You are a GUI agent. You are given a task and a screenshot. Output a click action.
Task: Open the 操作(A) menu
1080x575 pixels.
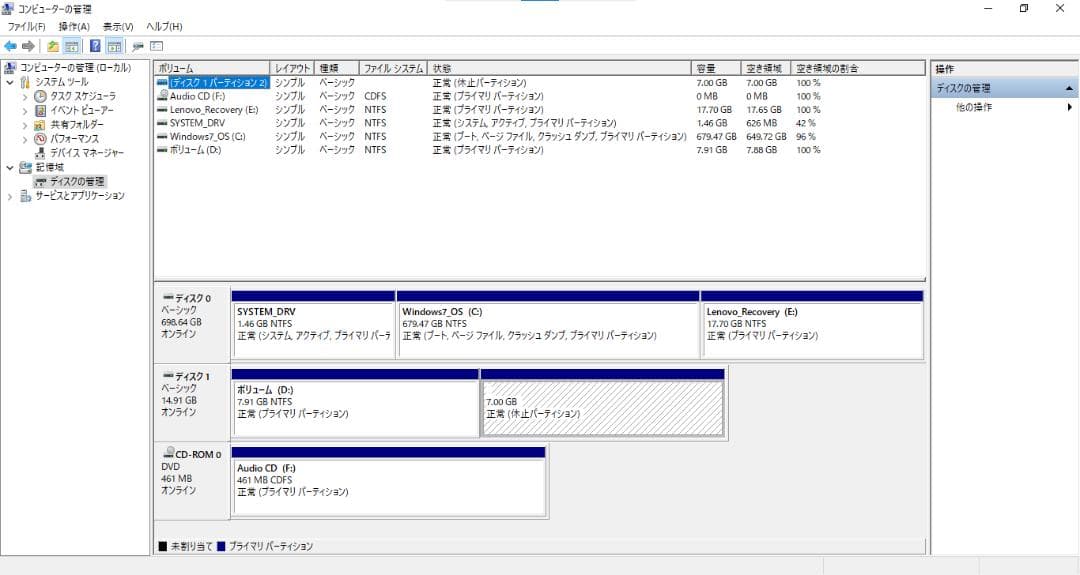pos(74,26)
